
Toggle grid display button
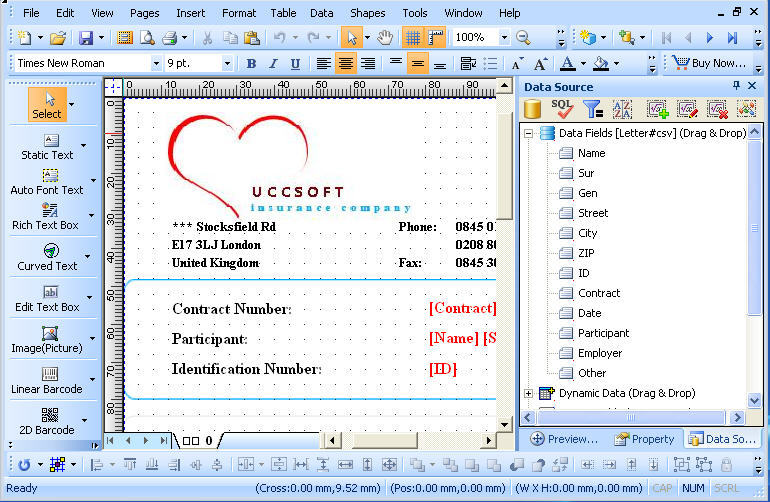tap(413, 37)
